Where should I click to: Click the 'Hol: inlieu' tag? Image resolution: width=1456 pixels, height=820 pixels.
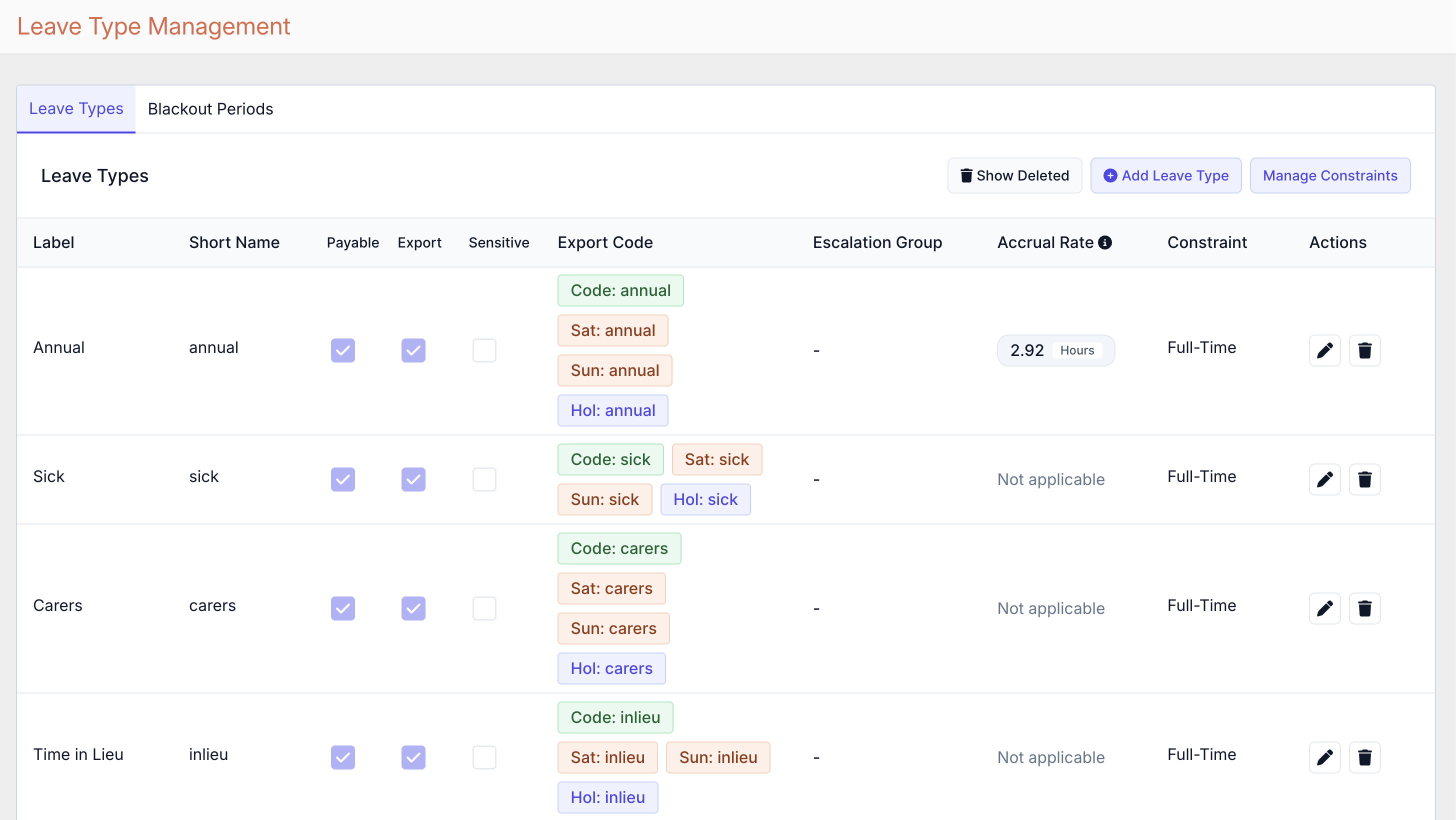coord(607,797)
